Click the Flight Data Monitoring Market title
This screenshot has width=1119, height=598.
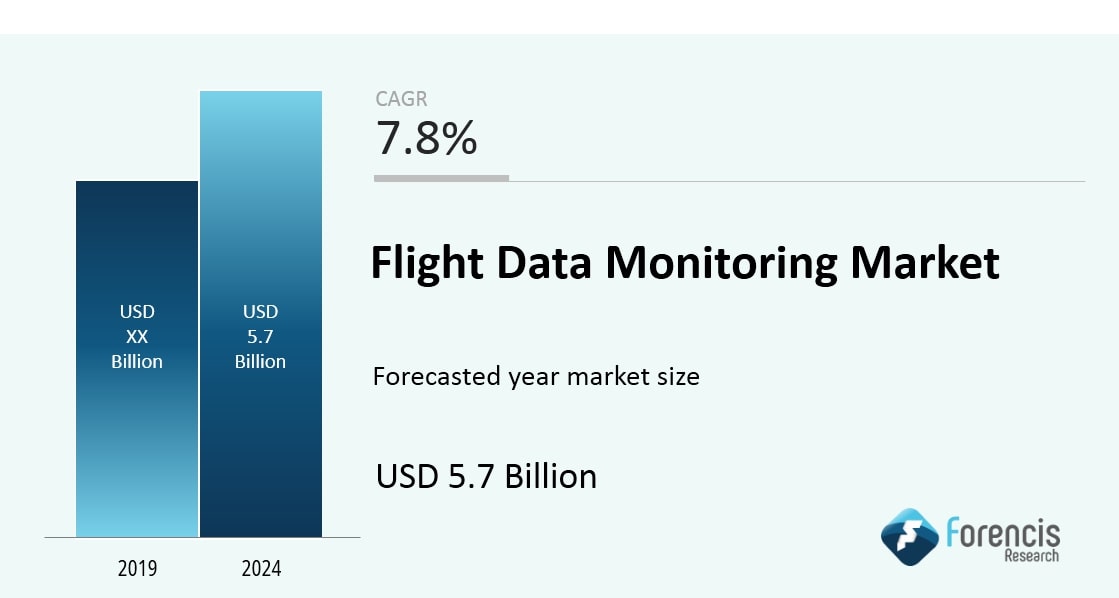[x=685, y=263]
